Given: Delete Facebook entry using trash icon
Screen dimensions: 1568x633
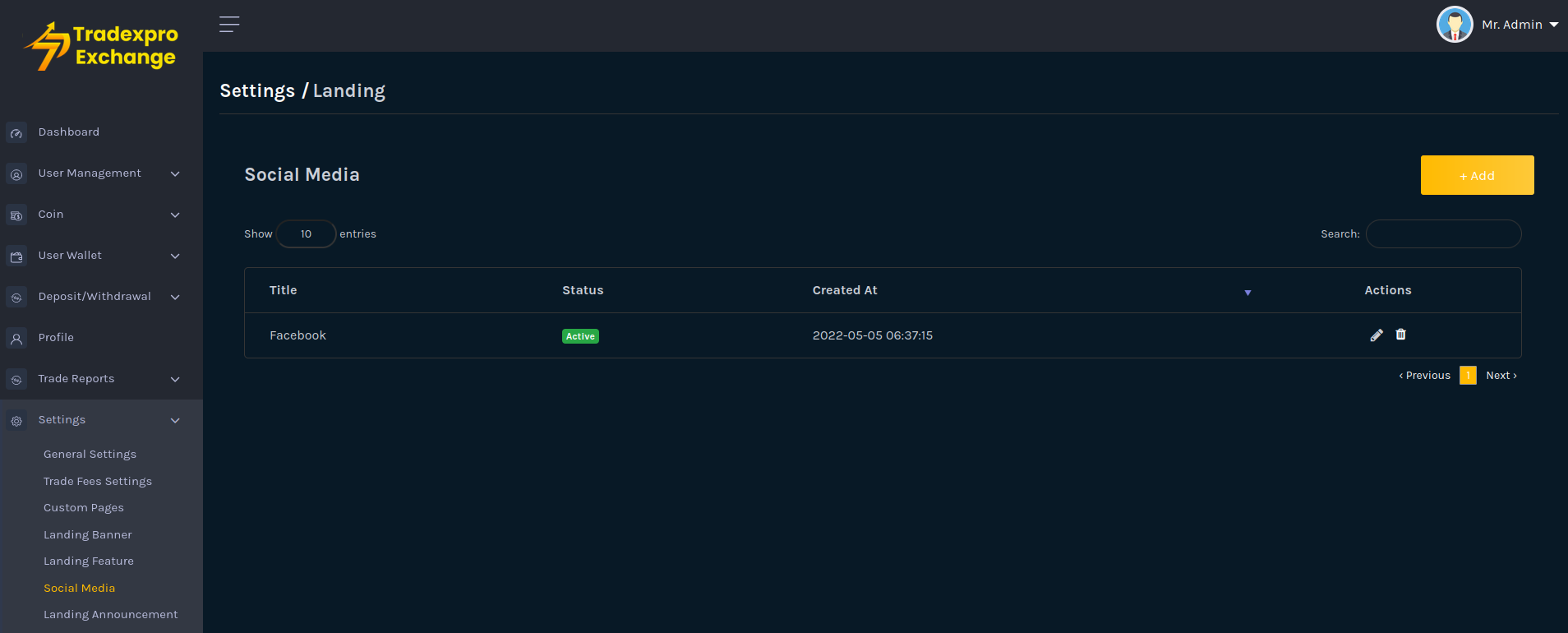Looking at the screenshot, I should [x=1401, y=335].
